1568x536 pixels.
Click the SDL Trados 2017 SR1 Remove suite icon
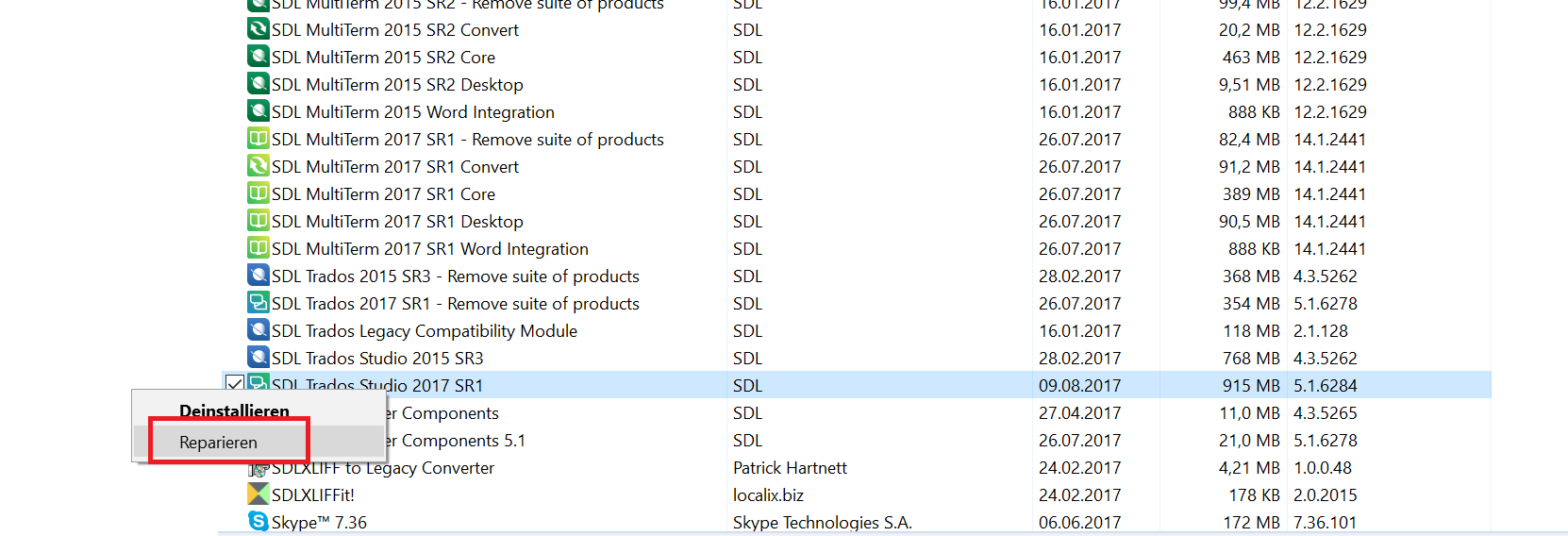click(x=258, y=303)
